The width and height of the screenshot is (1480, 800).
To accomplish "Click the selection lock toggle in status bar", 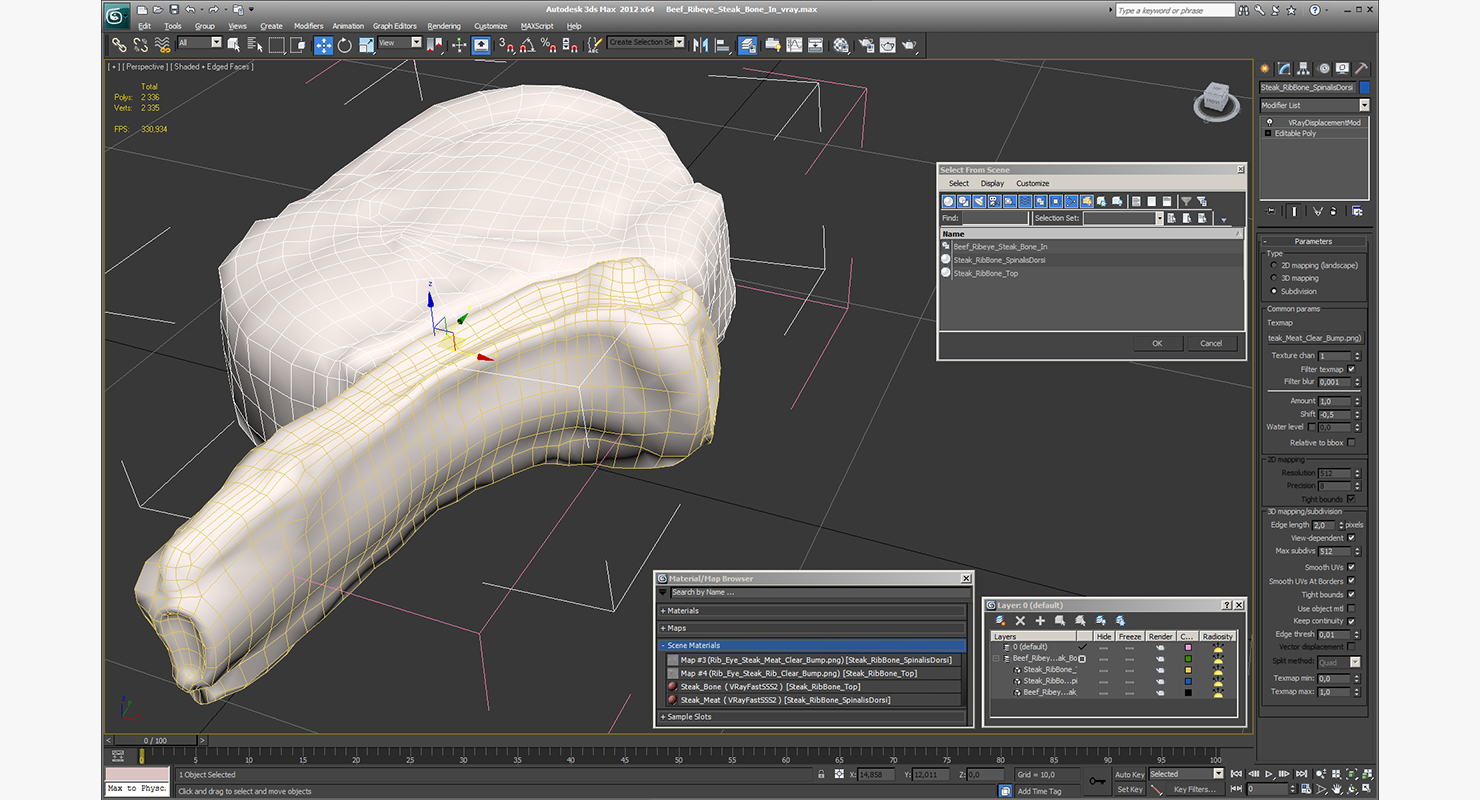I will pyautogui.click(x=822, y=775).
